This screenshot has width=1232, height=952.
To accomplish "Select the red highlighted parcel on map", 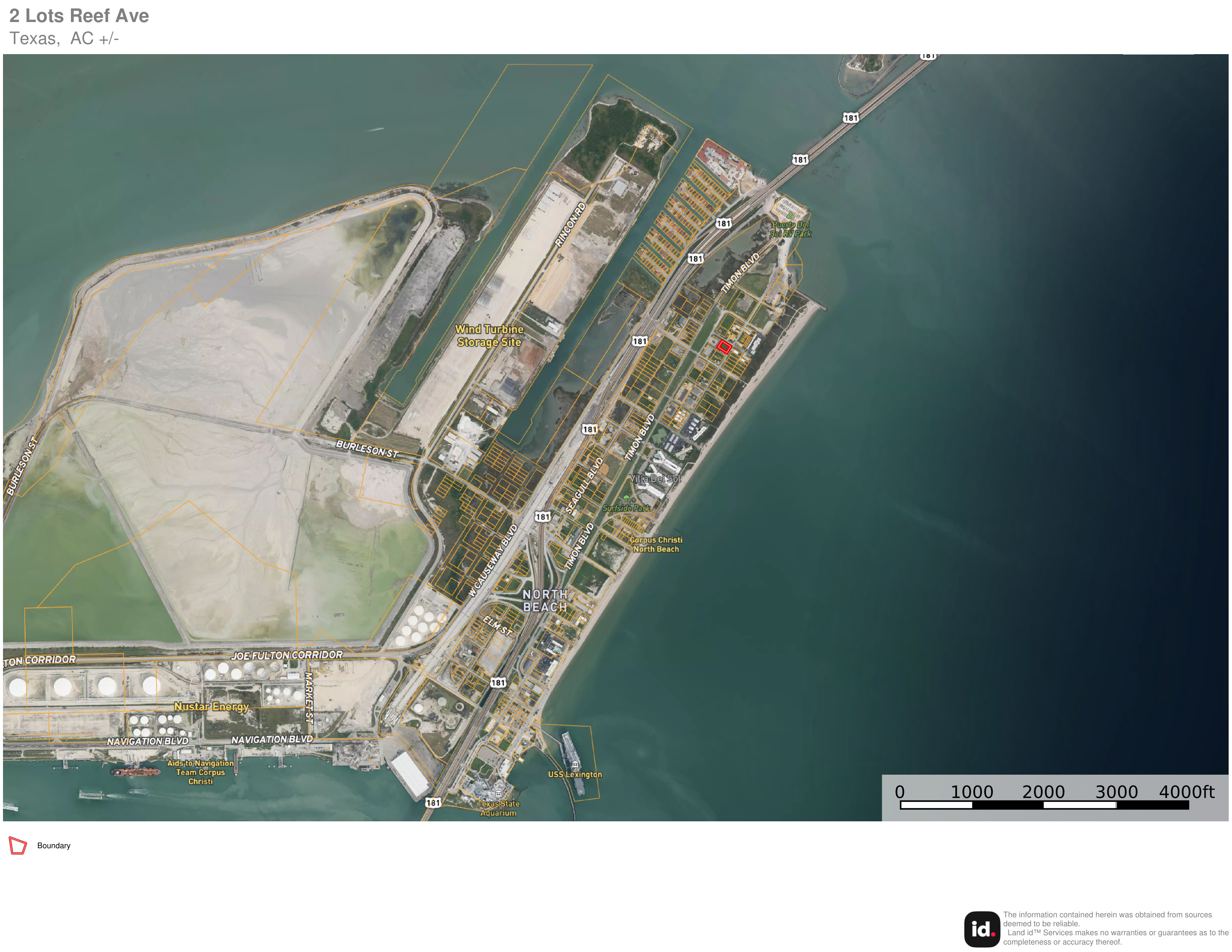I will [x=724, y=347].
